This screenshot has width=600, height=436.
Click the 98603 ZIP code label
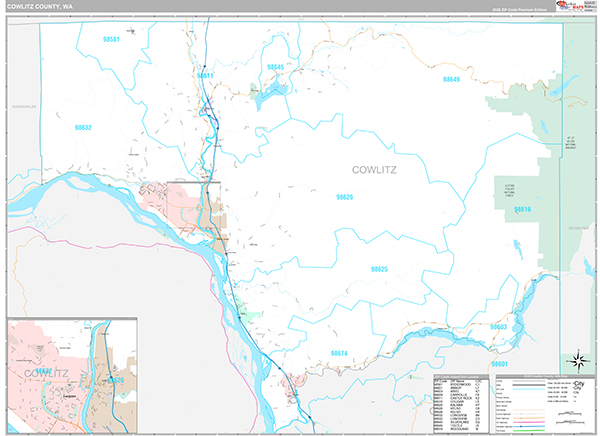499,327
